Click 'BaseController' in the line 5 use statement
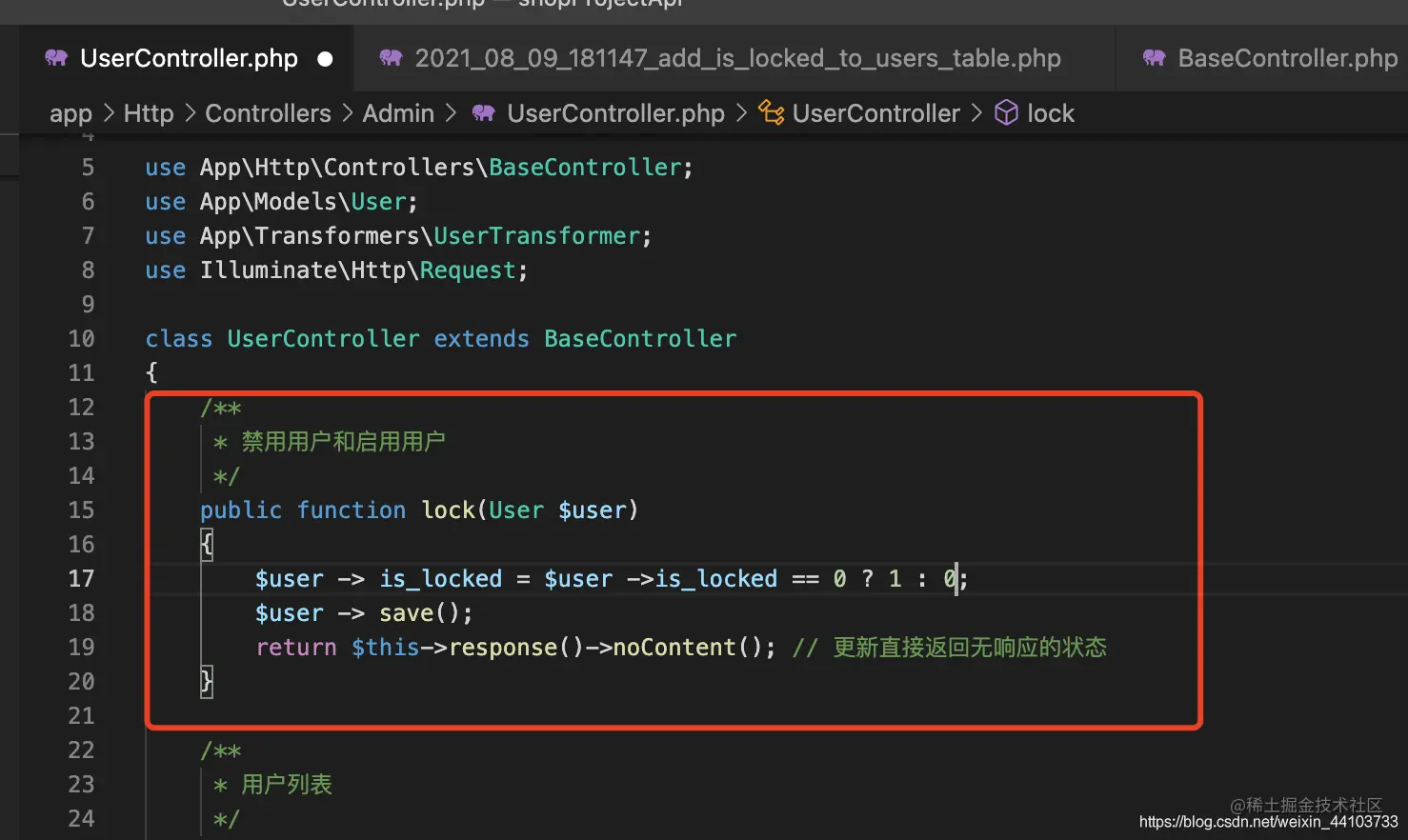 (585, 168)
